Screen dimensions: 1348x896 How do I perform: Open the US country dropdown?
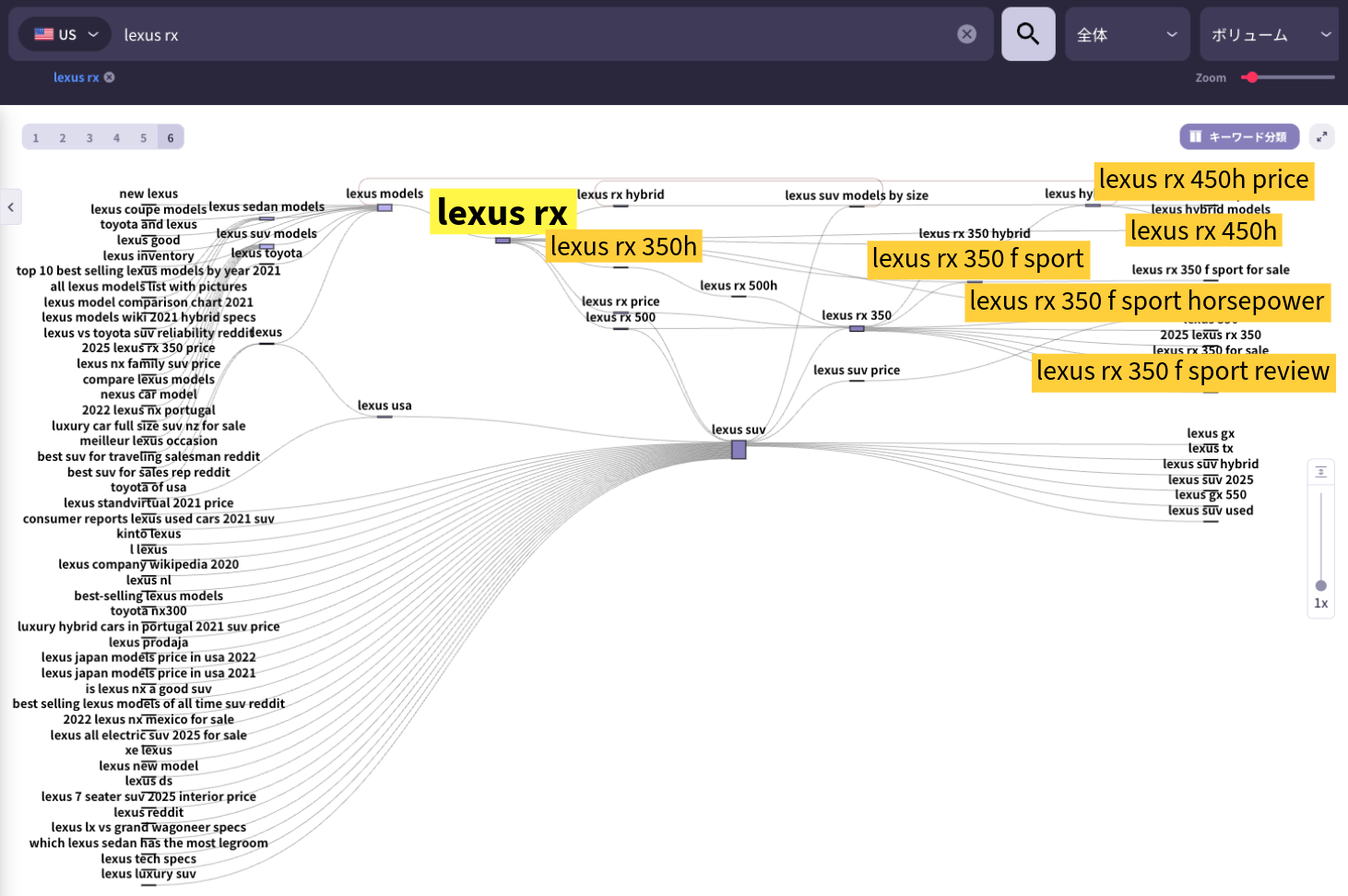65,35
